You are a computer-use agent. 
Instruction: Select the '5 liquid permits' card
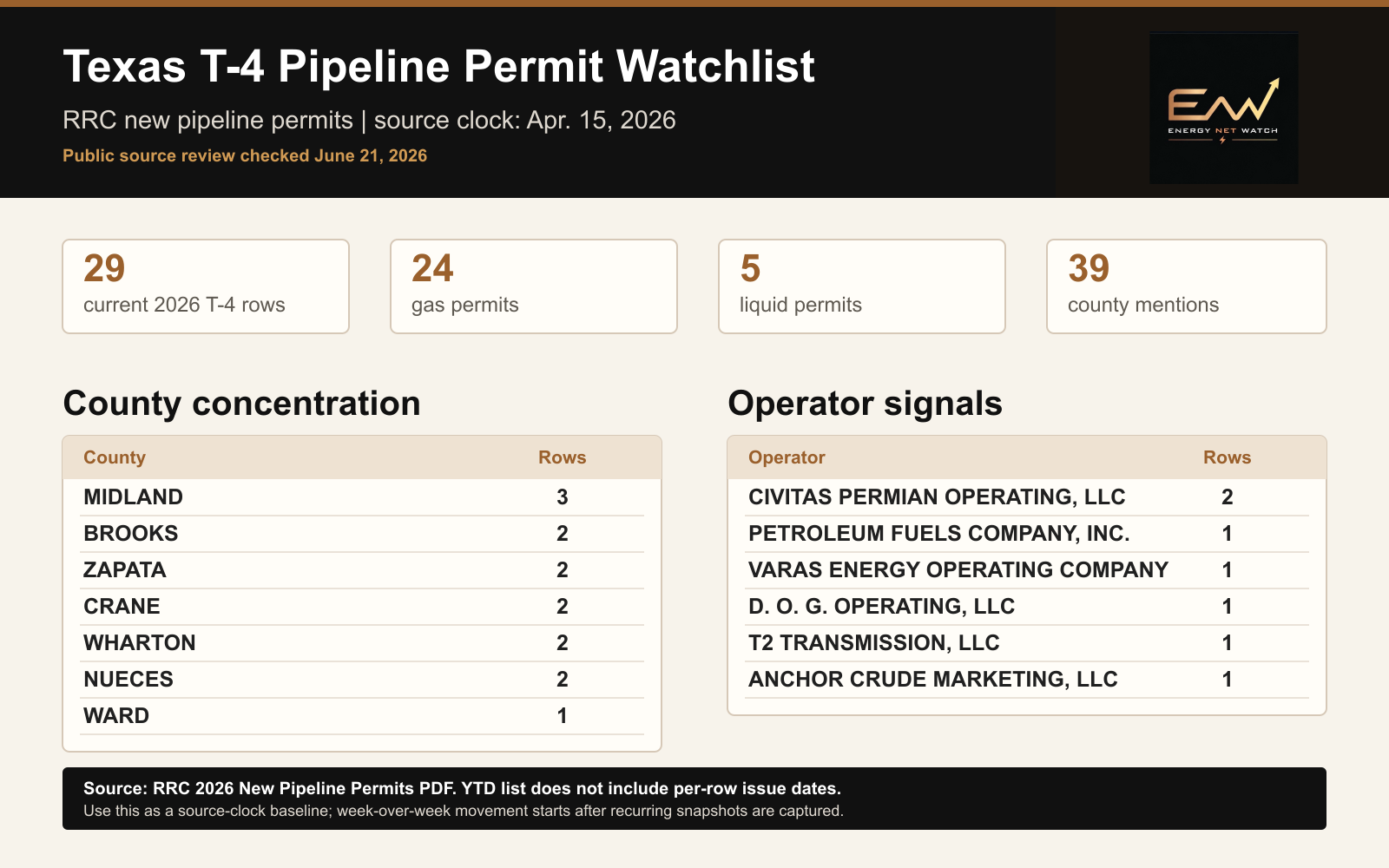point(862,286)
